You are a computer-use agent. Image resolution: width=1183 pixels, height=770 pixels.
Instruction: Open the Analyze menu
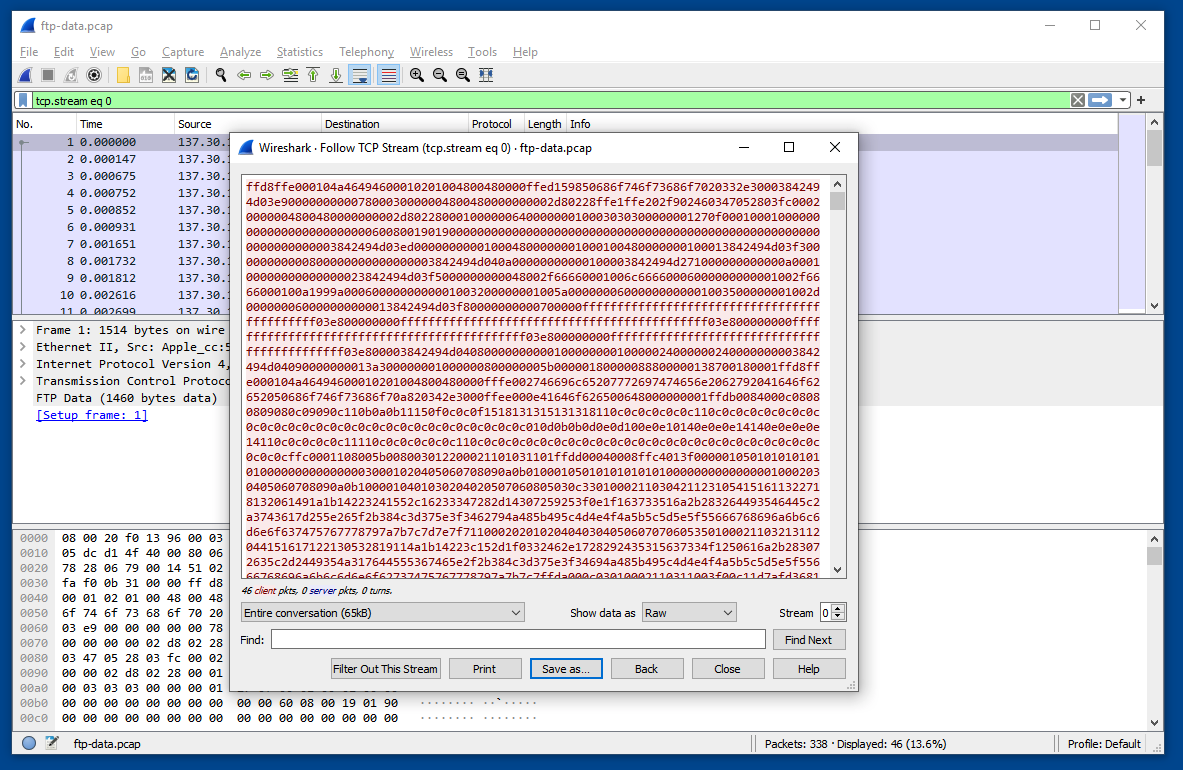point(240,52)
